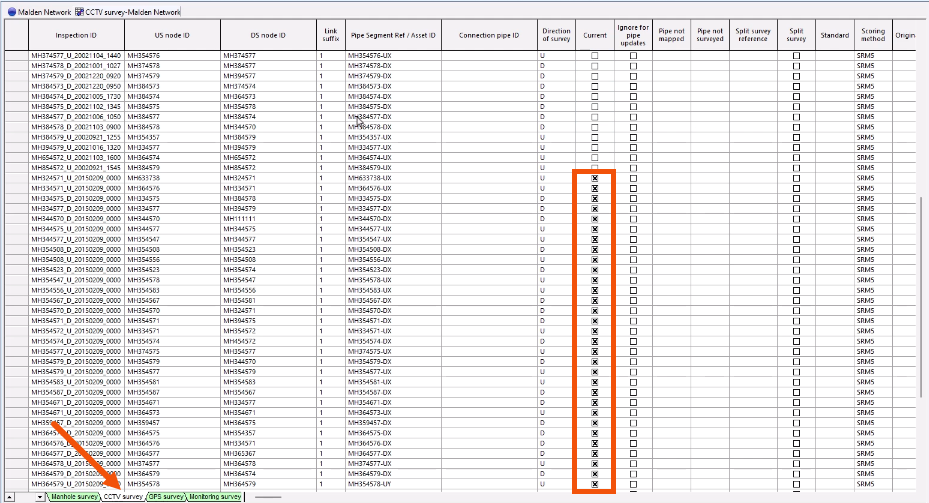Image resolution: width=929 pixels, height=503 pixels.
Task: Click the US node ID column header
Action: 172,35
